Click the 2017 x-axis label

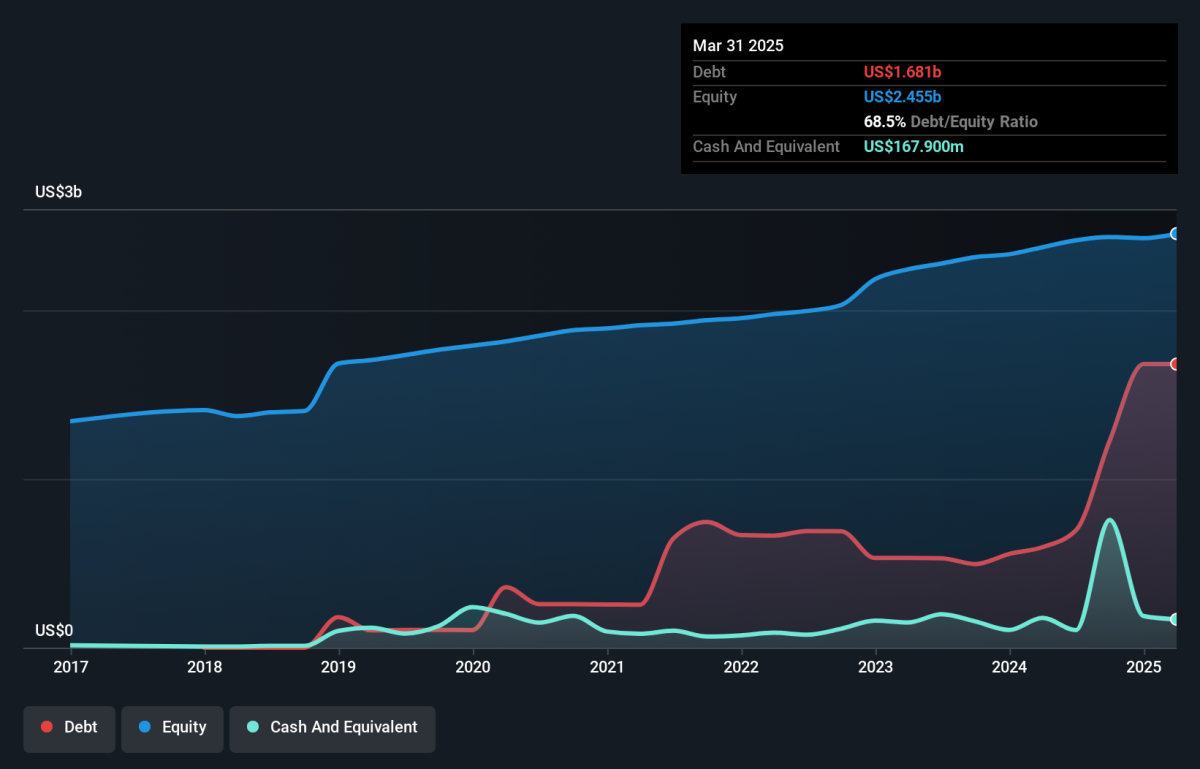(x=70, y=667)
